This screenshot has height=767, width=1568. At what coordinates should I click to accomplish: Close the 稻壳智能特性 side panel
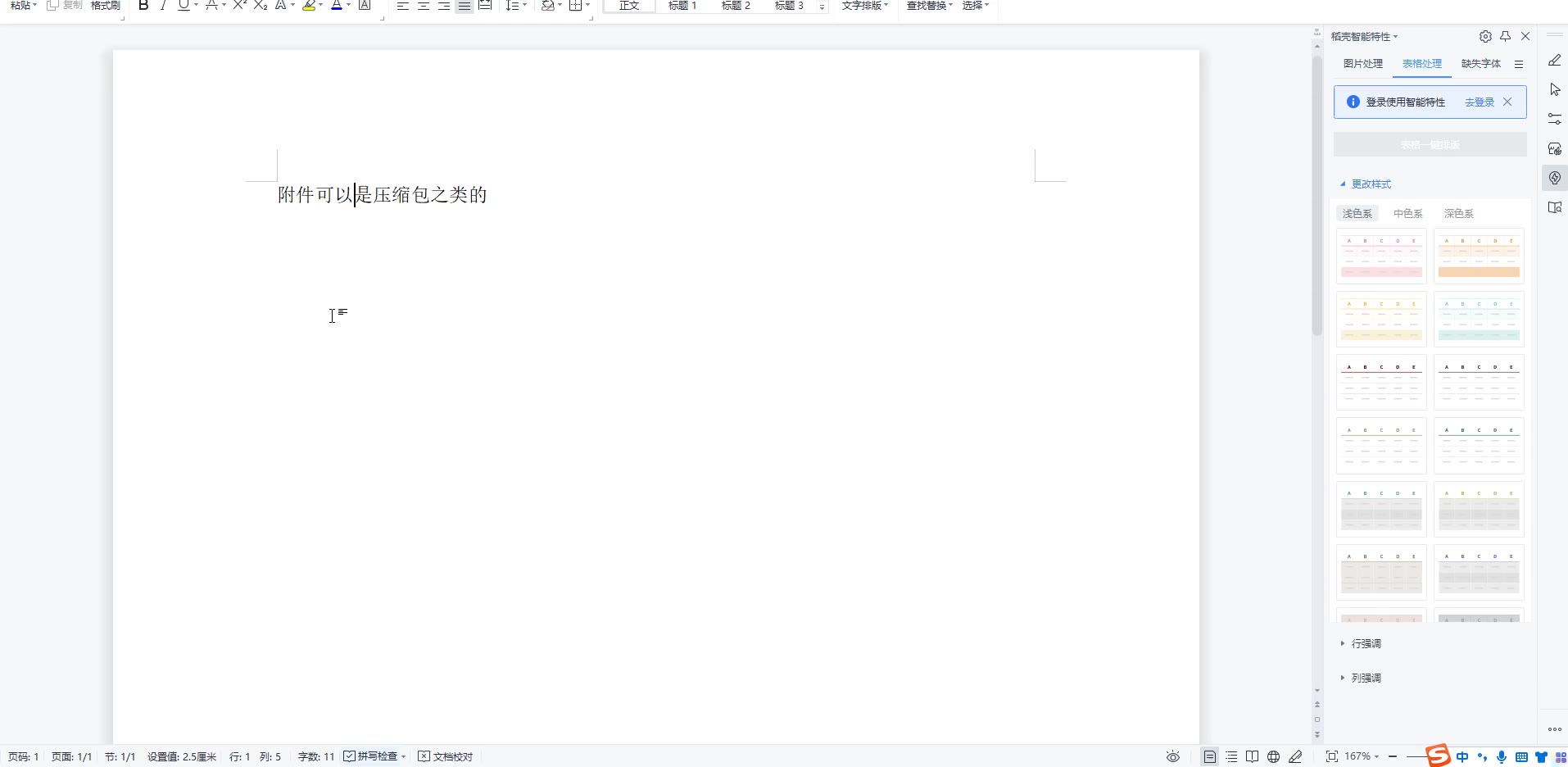coord(1525,36)
